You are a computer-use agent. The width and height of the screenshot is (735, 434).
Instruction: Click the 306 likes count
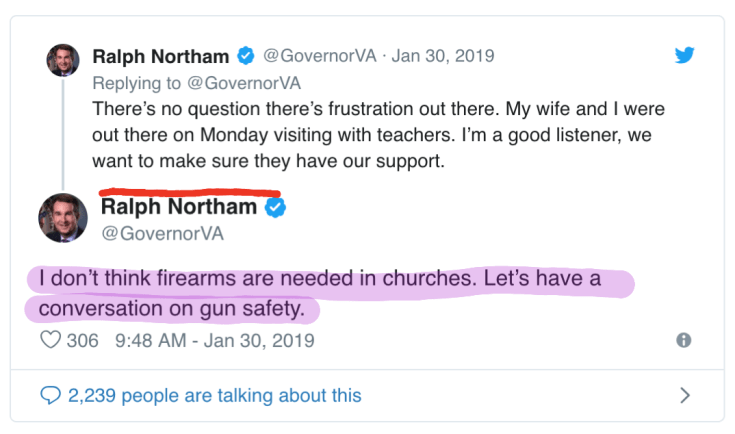82,341
